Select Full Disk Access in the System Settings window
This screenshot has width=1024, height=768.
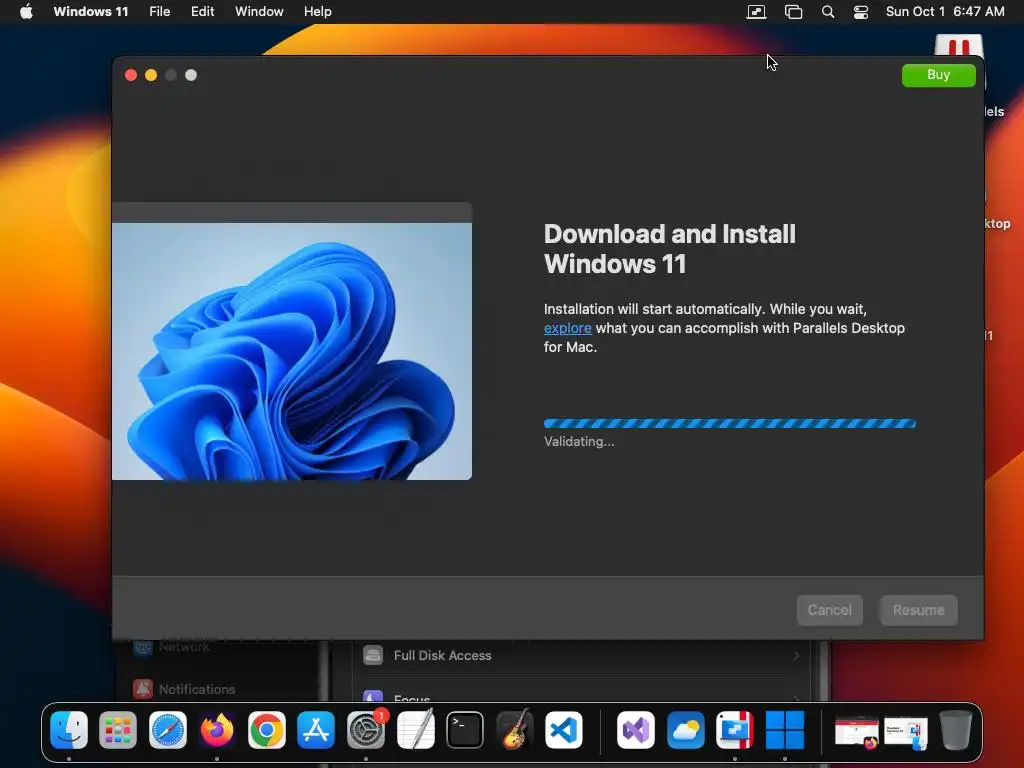coord(581,655)
